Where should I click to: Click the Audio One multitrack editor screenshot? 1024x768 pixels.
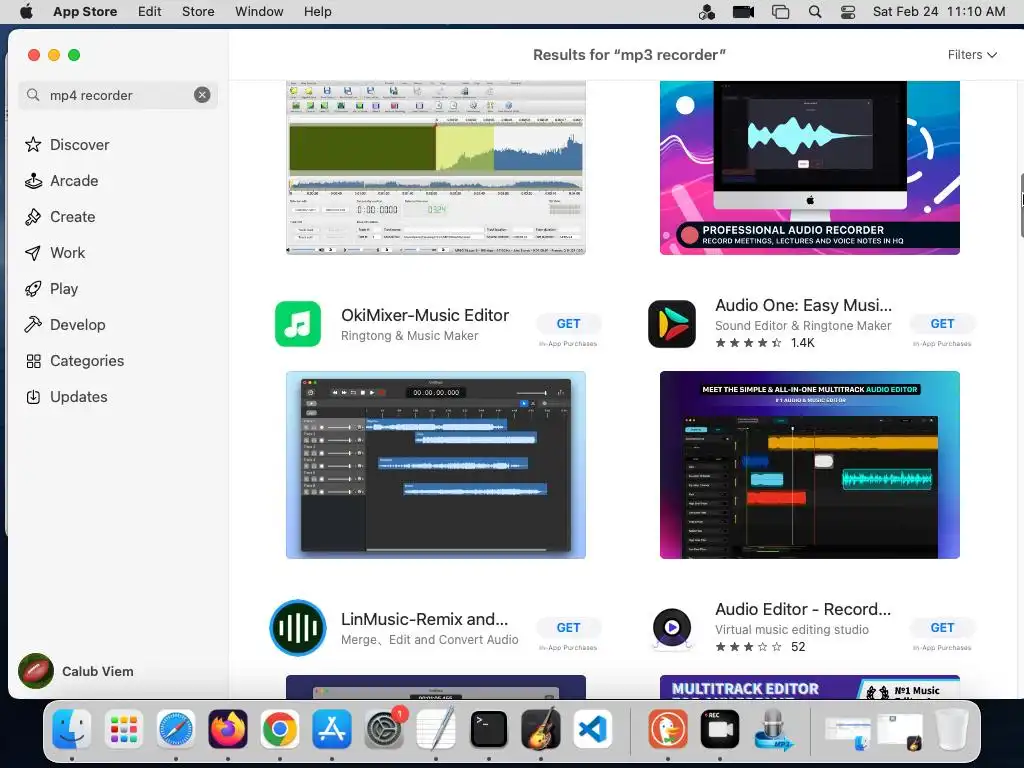[x=810, y=465]
